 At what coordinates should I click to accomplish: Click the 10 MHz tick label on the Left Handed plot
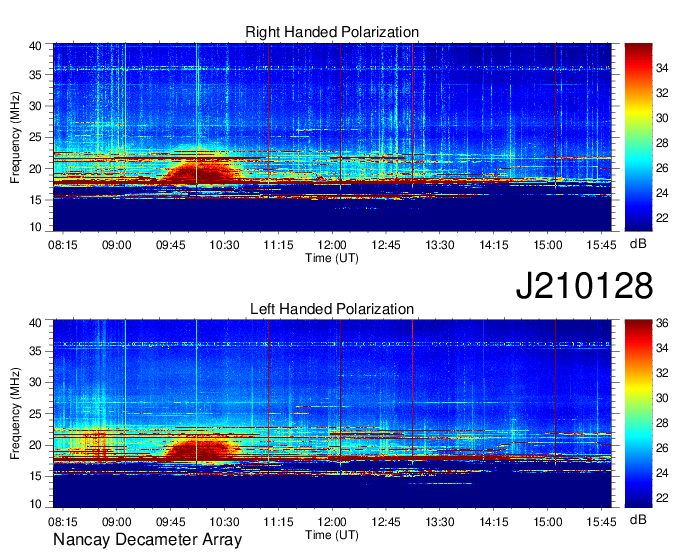click(36, 503)
